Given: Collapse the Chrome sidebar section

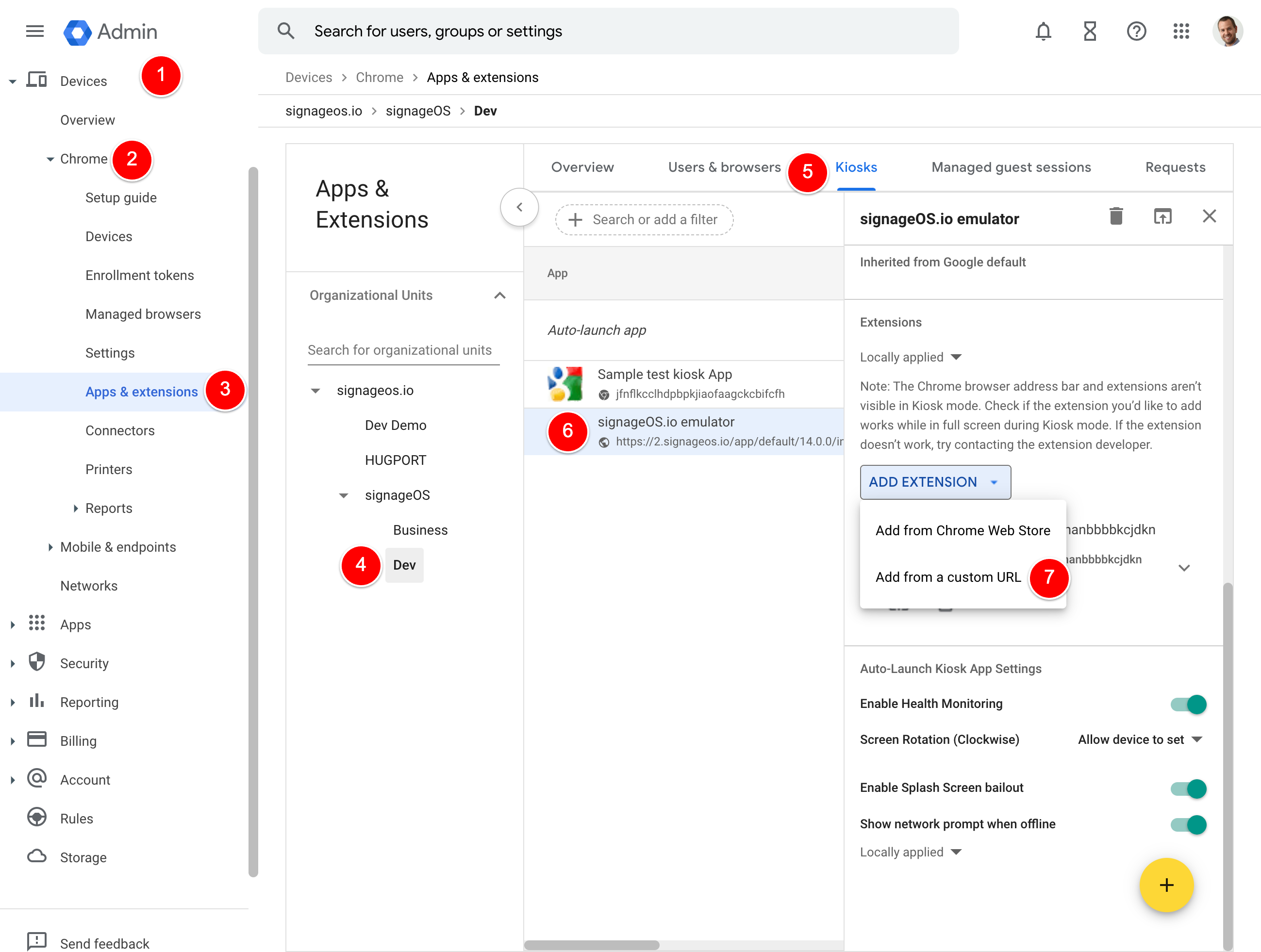Looking at the screenshot, I should pos(50,159).
